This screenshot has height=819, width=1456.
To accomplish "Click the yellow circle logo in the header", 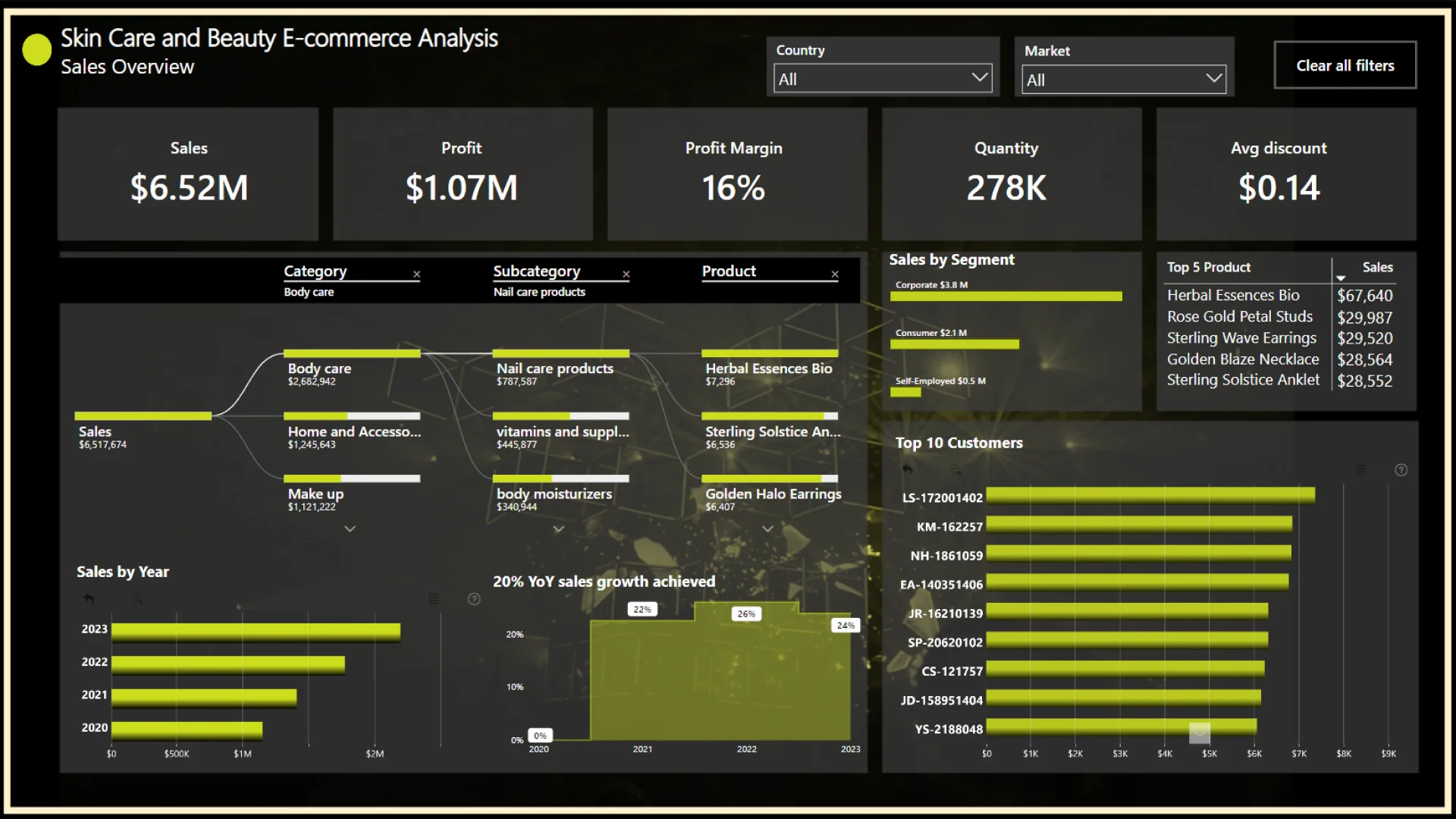I will point(36,50).
